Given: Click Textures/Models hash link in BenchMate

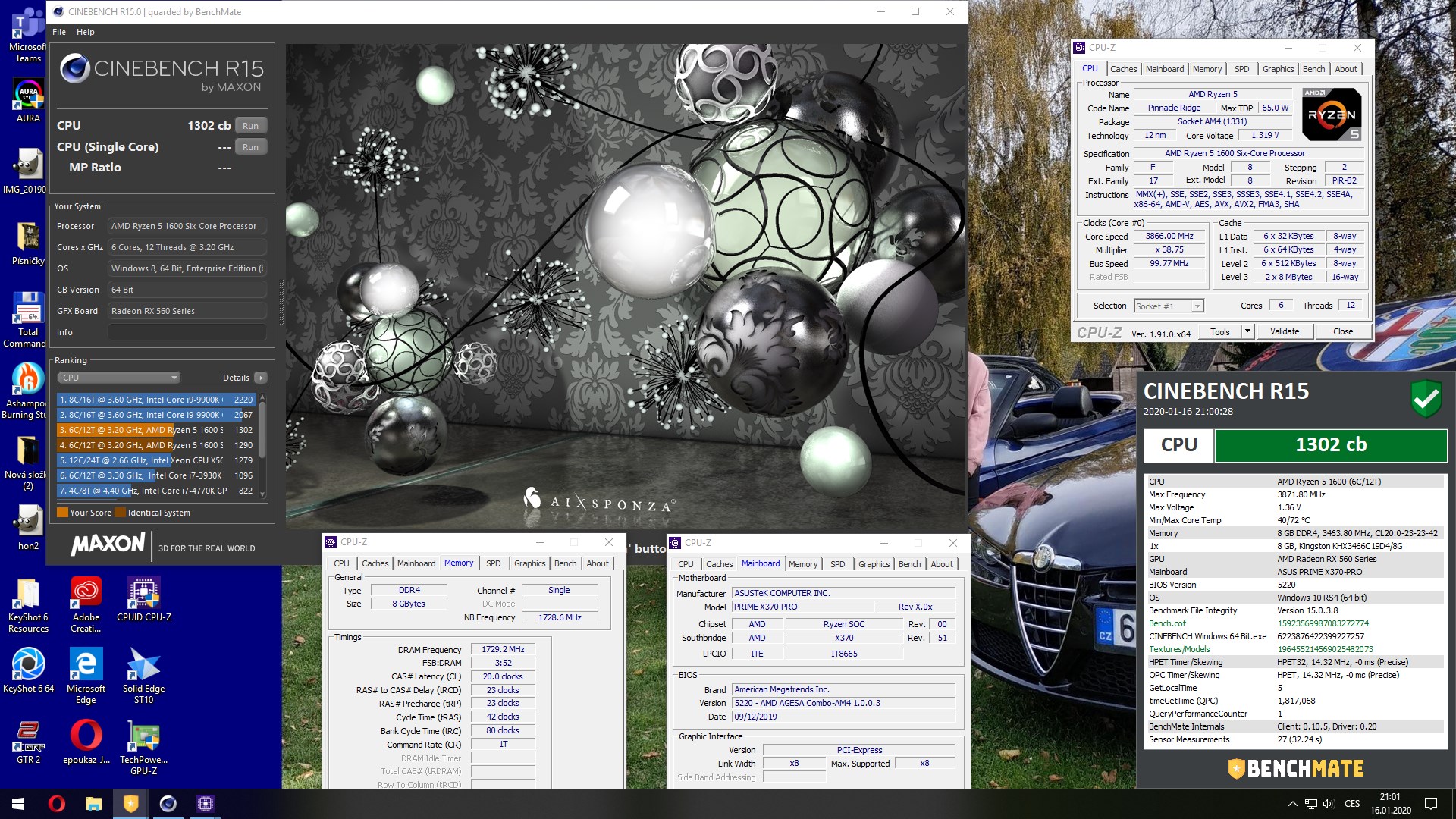Looking at the screenshot, I should [x=1325, y=649].
